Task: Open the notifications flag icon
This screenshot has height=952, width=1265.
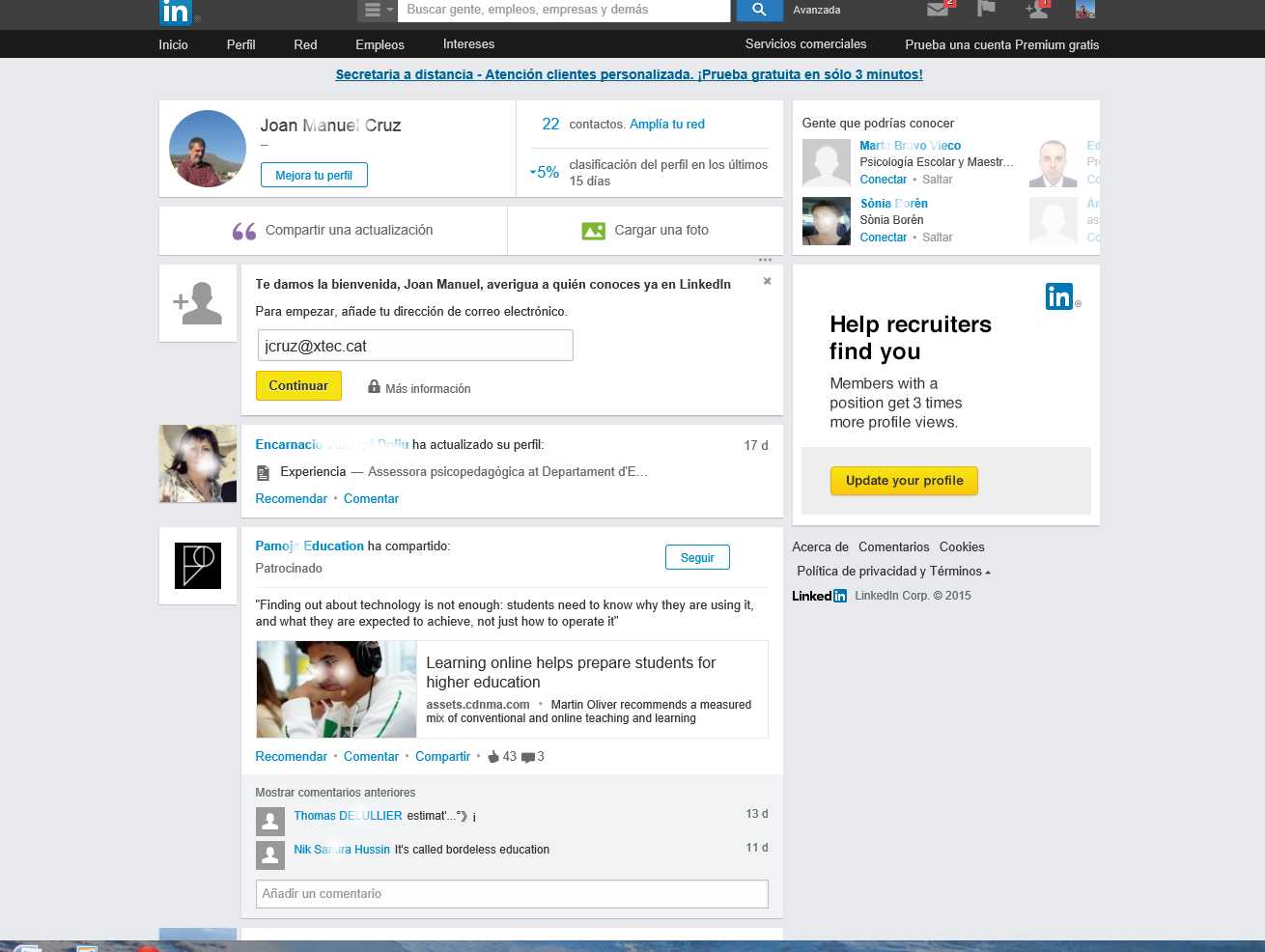Action: 986,10
